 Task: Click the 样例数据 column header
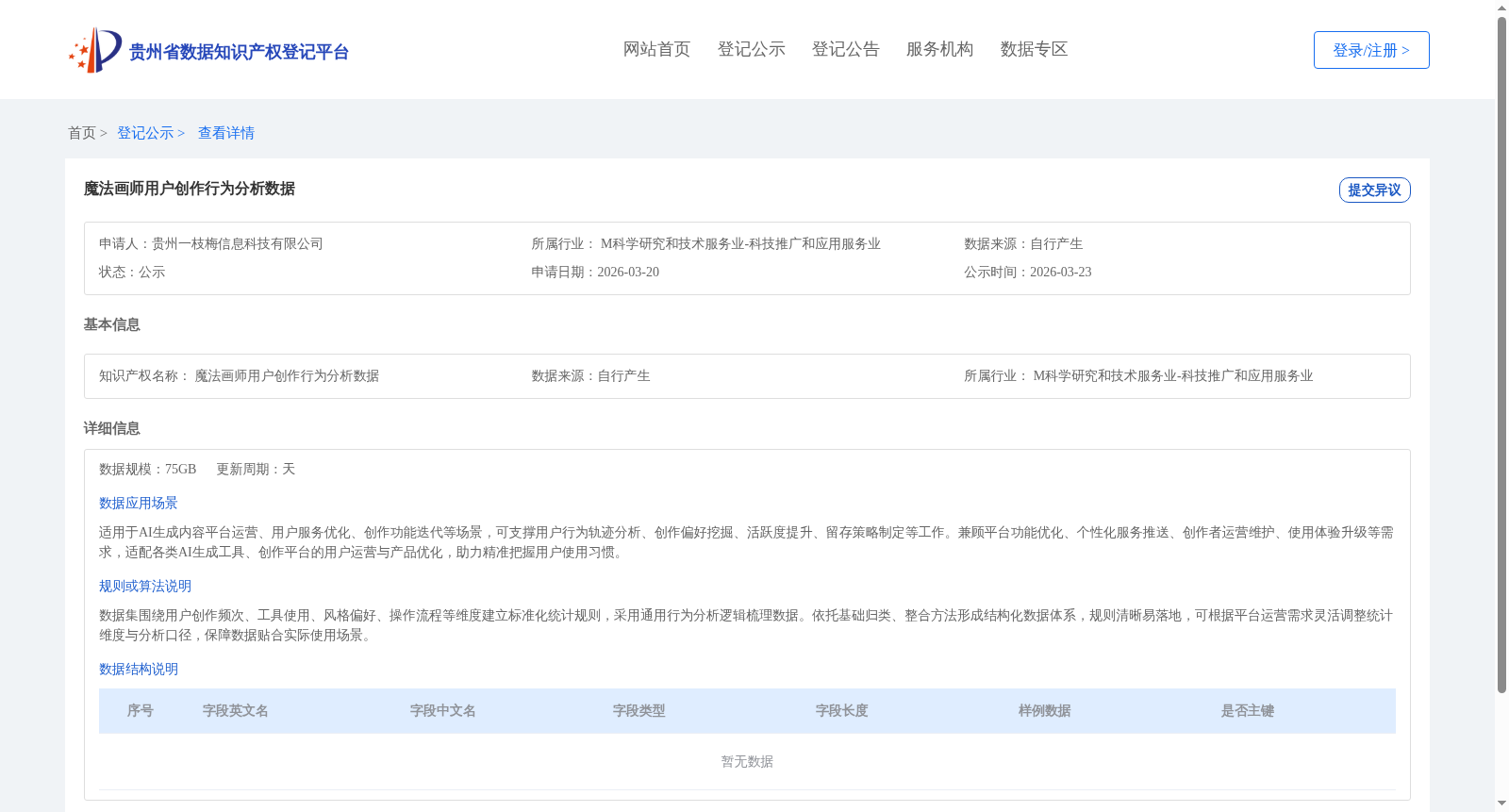[1045, 711]
